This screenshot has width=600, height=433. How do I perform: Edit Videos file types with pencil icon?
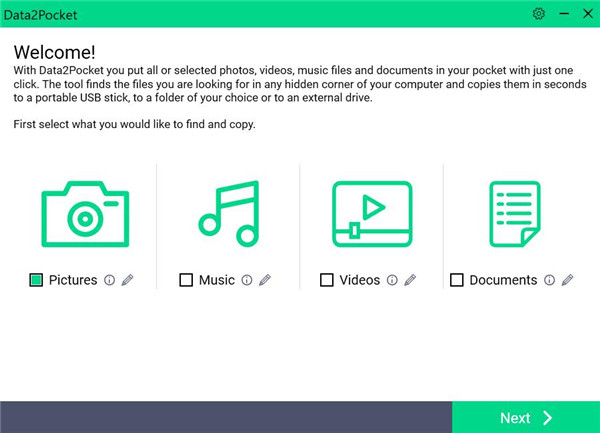(410, 280)
